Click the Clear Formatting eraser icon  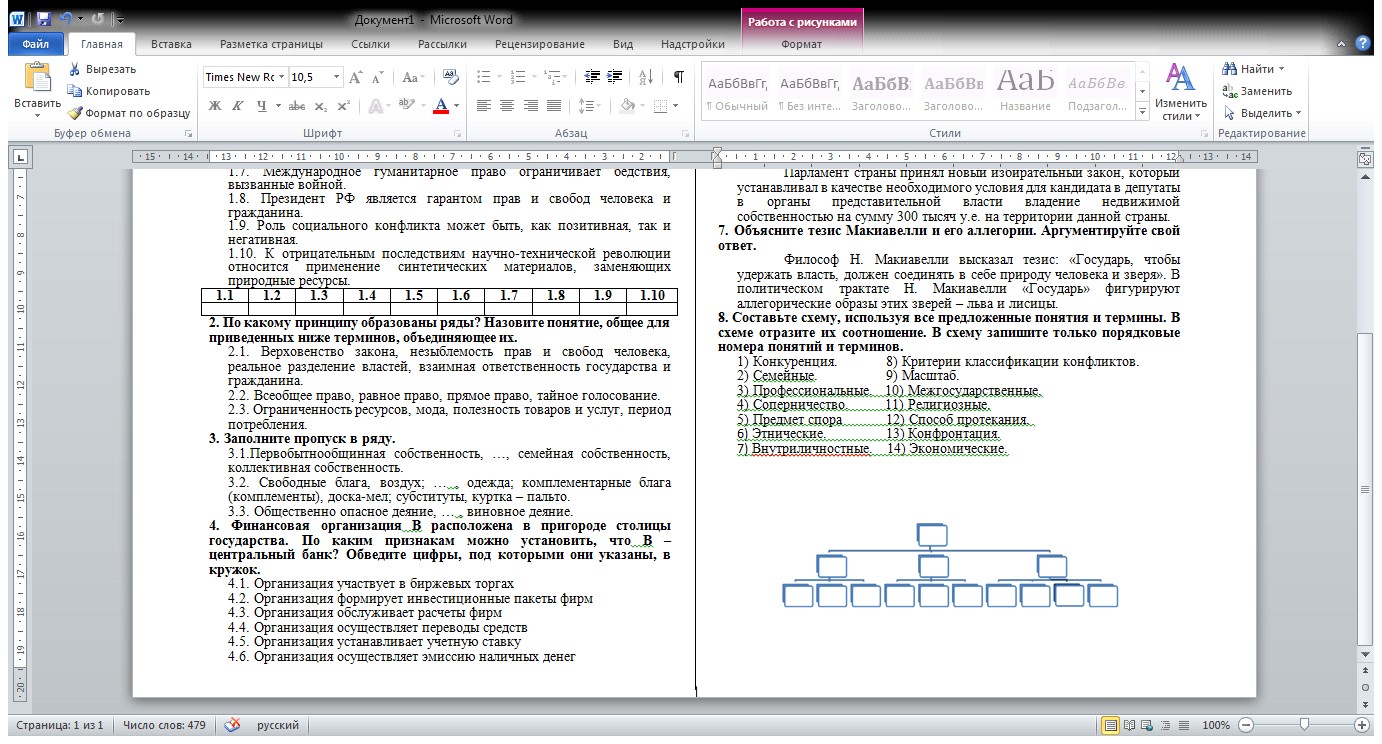coord(450,77)
